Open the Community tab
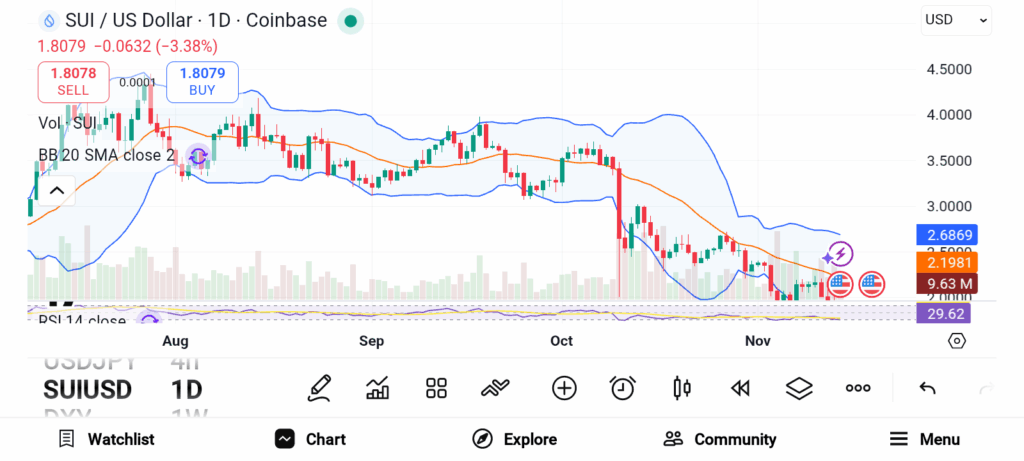Screen dimensions: 1024x461 (x=720, y=439)
